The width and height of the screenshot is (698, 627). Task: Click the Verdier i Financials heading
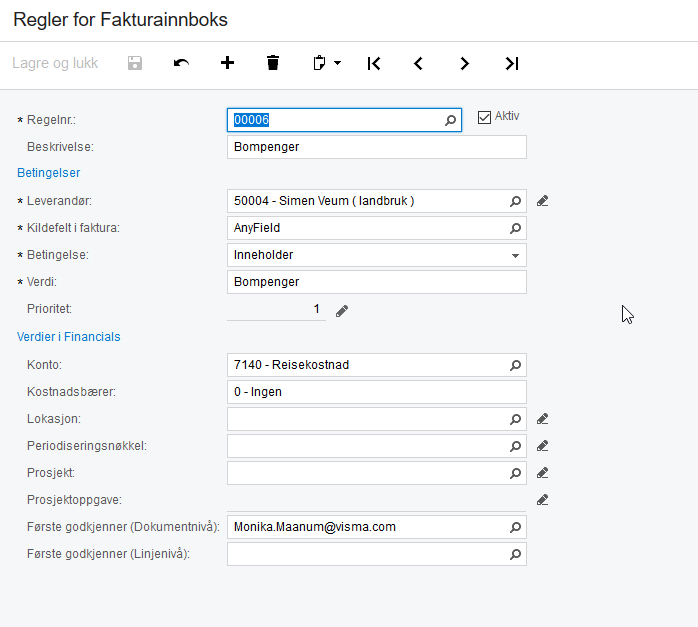pyautogui.click(x=69, y=337)
